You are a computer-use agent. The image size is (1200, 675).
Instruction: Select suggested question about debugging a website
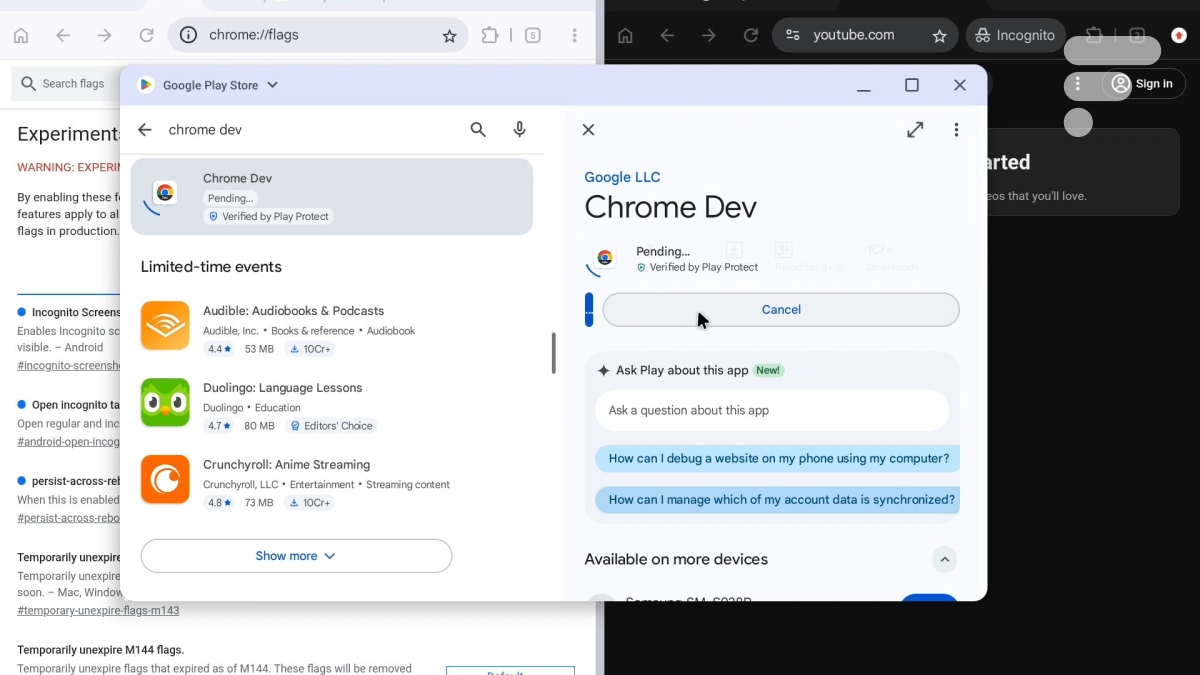pyautogui.click(x=777, y=459)
